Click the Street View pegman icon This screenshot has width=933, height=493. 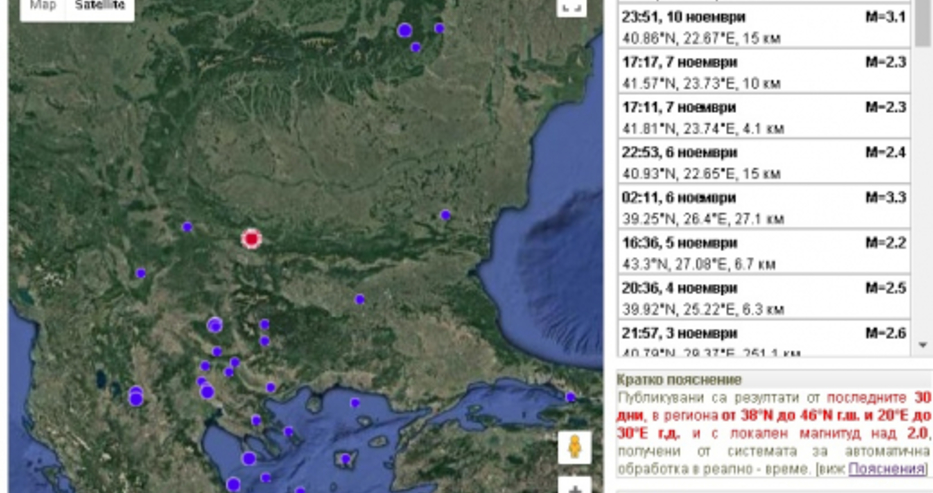(573, 447)
